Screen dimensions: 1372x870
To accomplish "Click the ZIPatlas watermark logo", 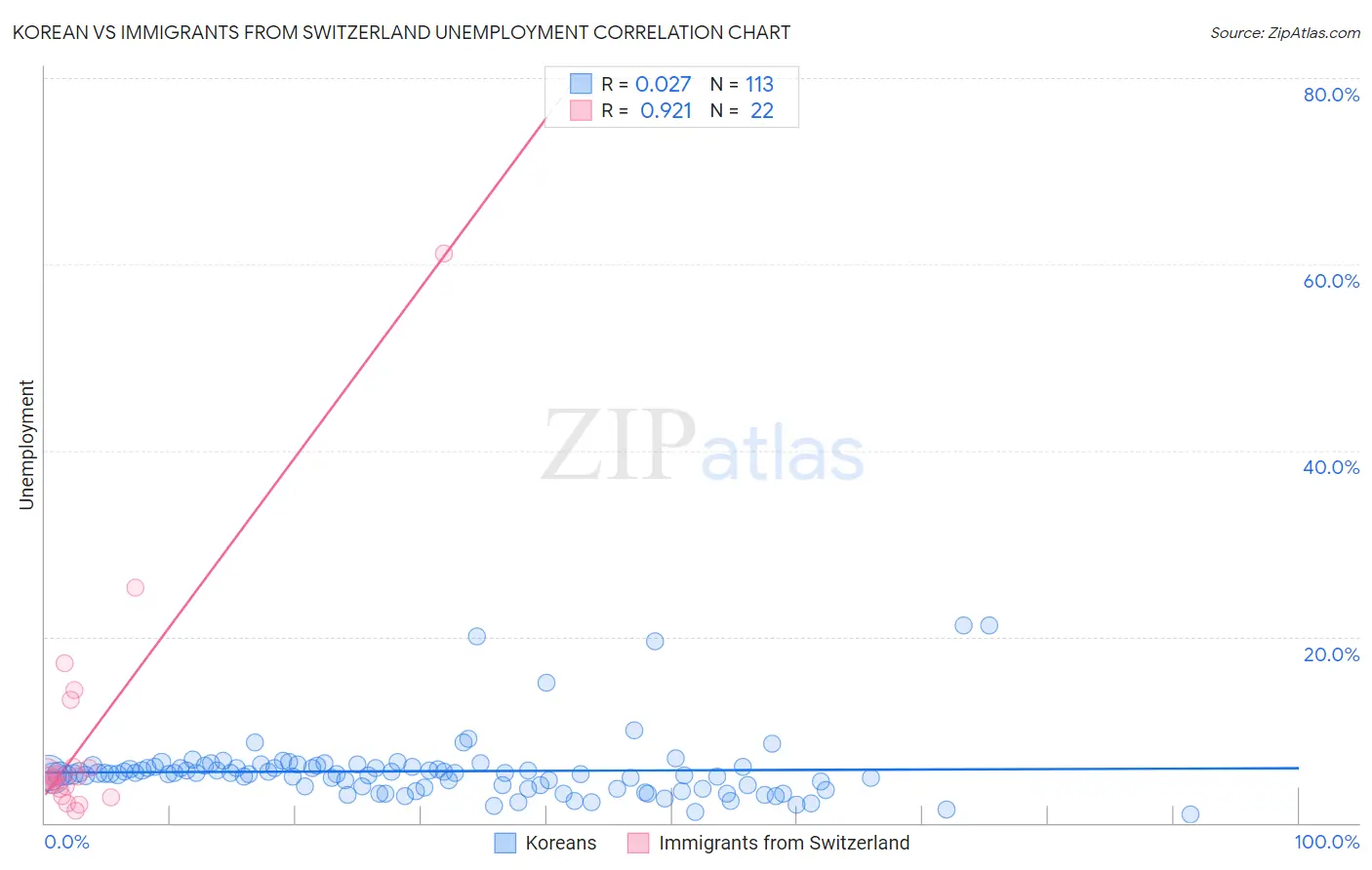I will (703, 447).
